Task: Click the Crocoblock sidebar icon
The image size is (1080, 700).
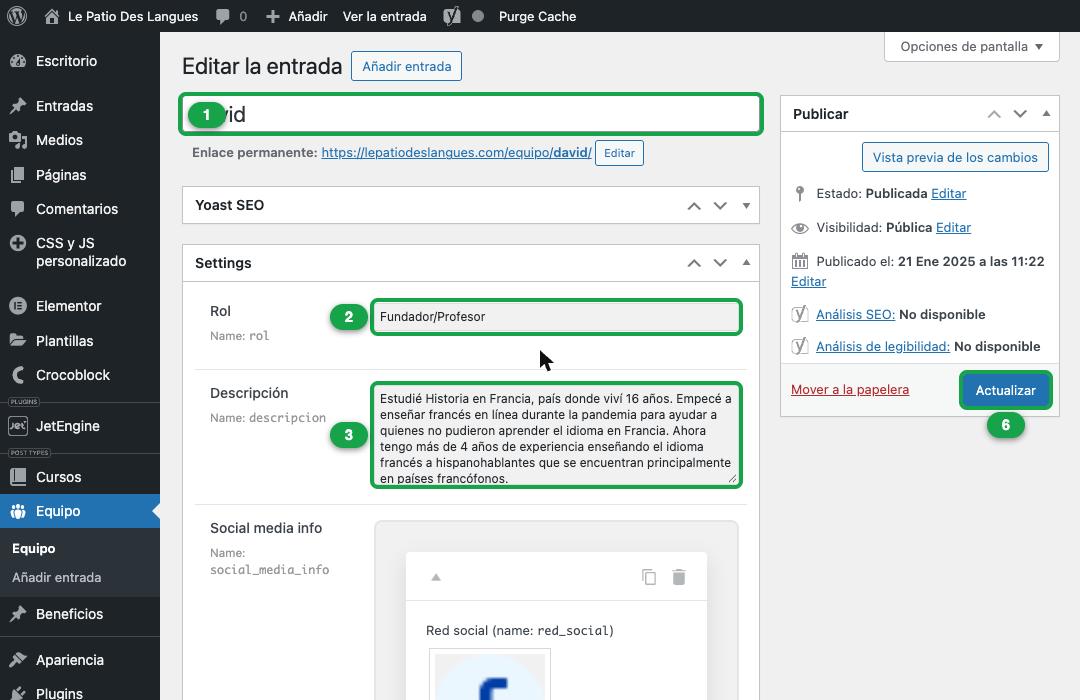Action: pyautogui.click(x=18, y=375)
